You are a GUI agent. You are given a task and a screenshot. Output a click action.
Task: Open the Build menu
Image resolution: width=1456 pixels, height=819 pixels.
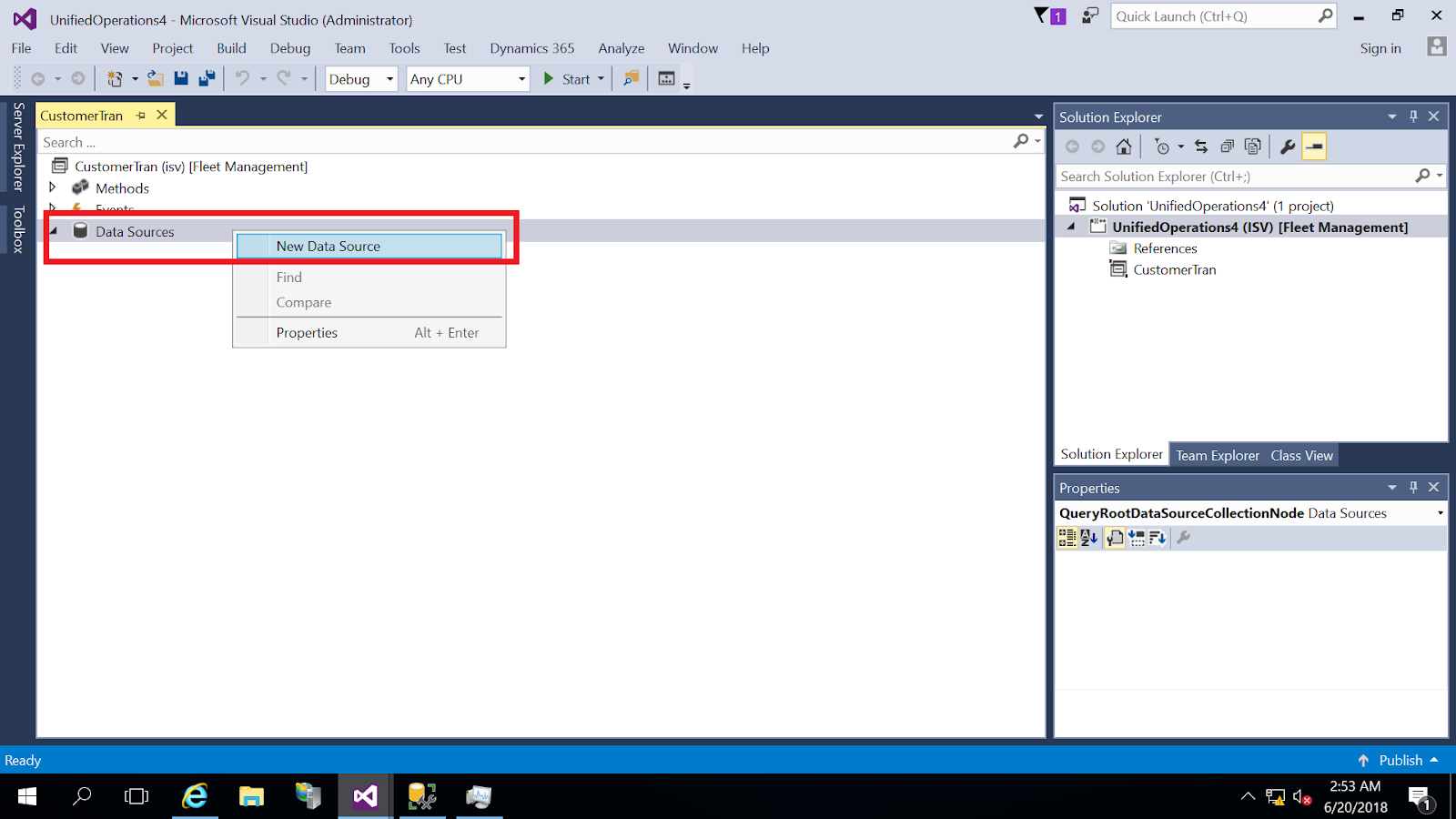pyautogui.click(x=231, y=48)
